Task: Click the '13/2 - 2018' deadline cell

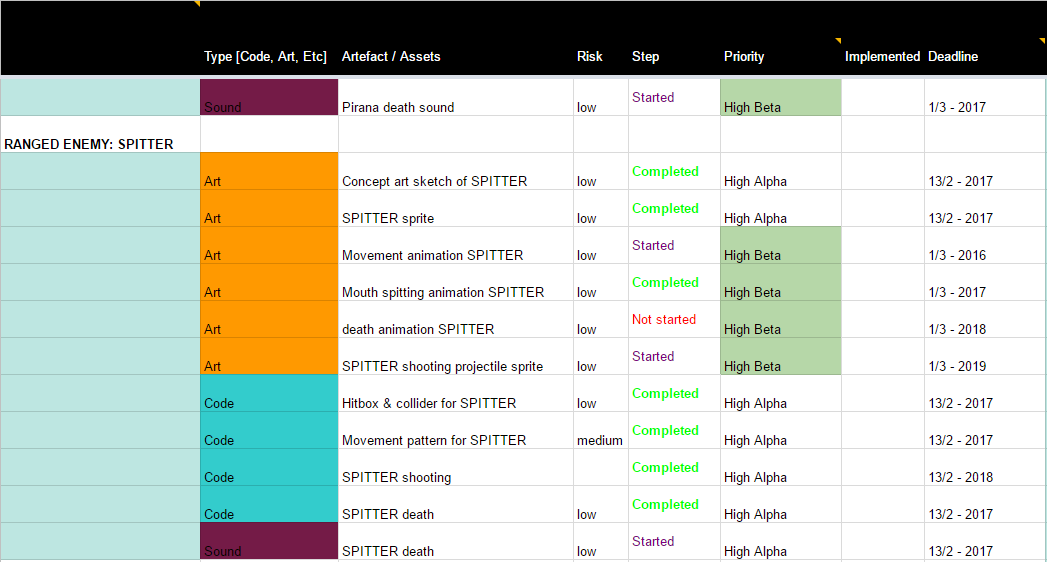Action: pyautogui.click(x=960, y=477)
